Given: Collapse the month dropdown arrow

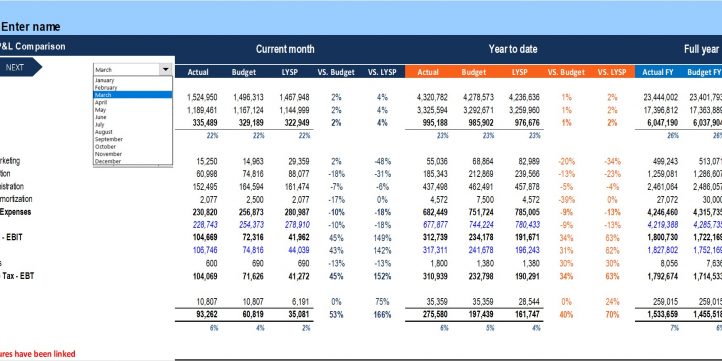Looking at the screenshot, I should coord(165,70).
